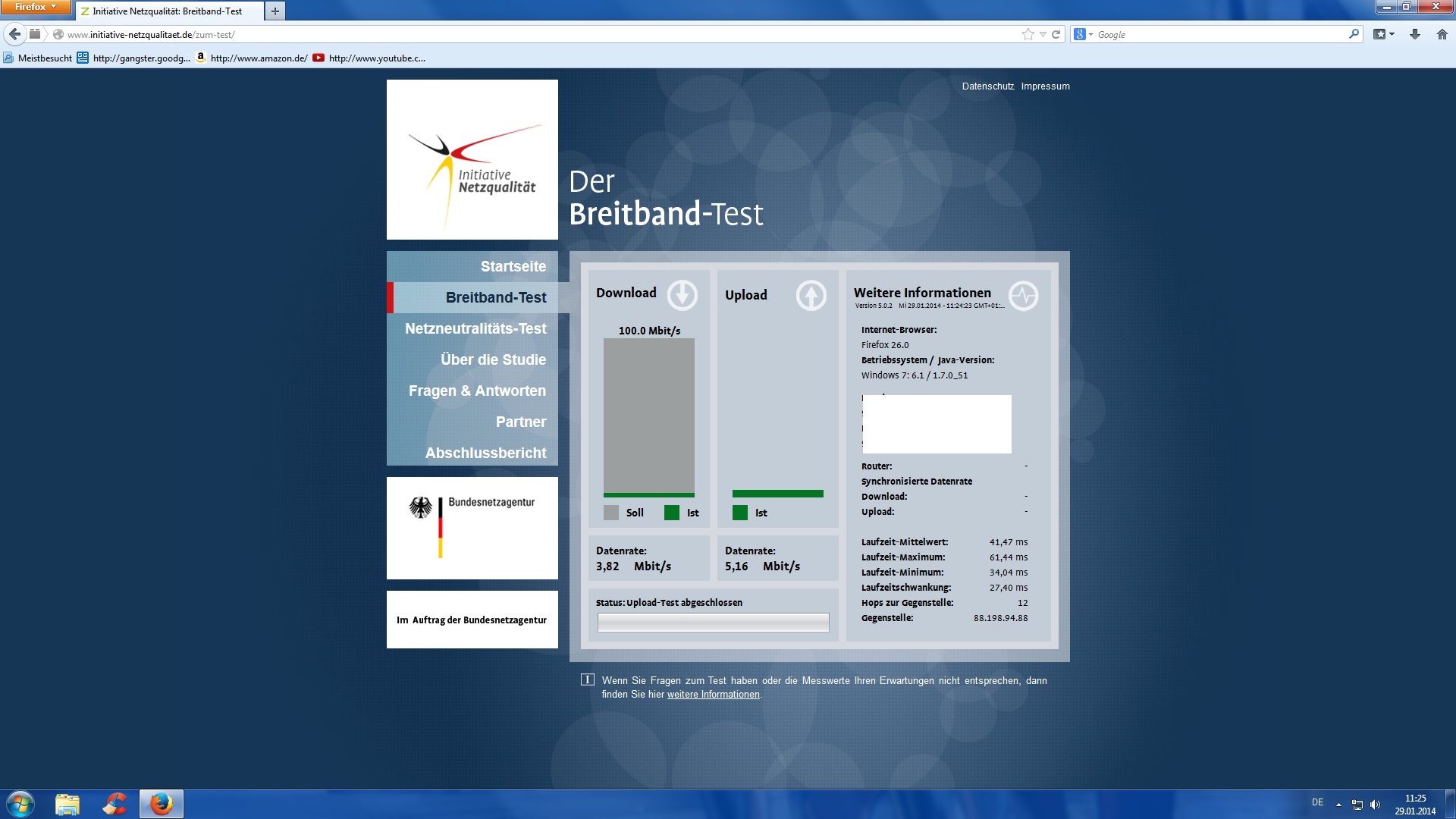Expand the bookmarks toolbar button dropdown
This screenshot has height=819, width=1456.
point(1384,34)
